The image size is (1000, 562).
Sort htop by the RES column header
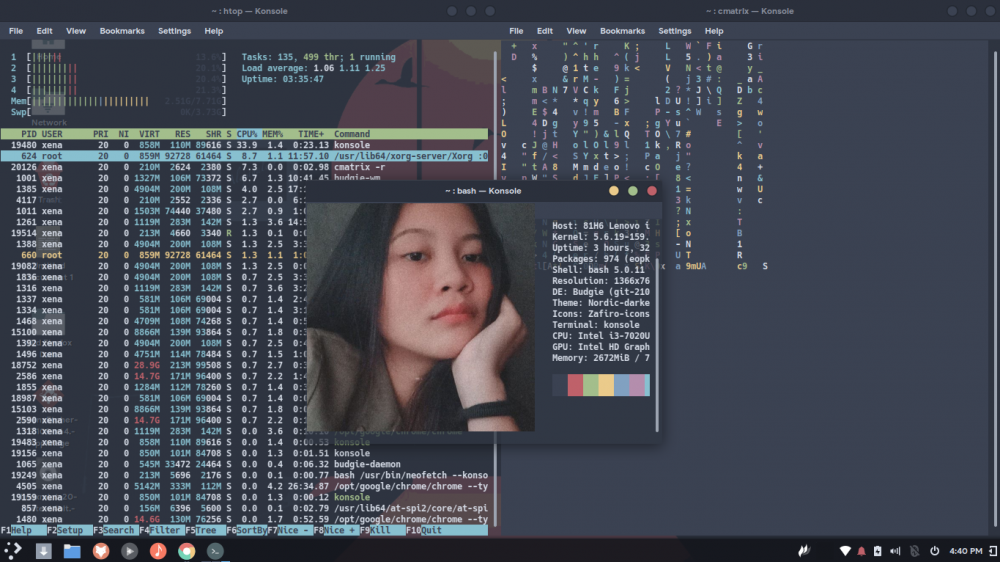tap(182, 134)
